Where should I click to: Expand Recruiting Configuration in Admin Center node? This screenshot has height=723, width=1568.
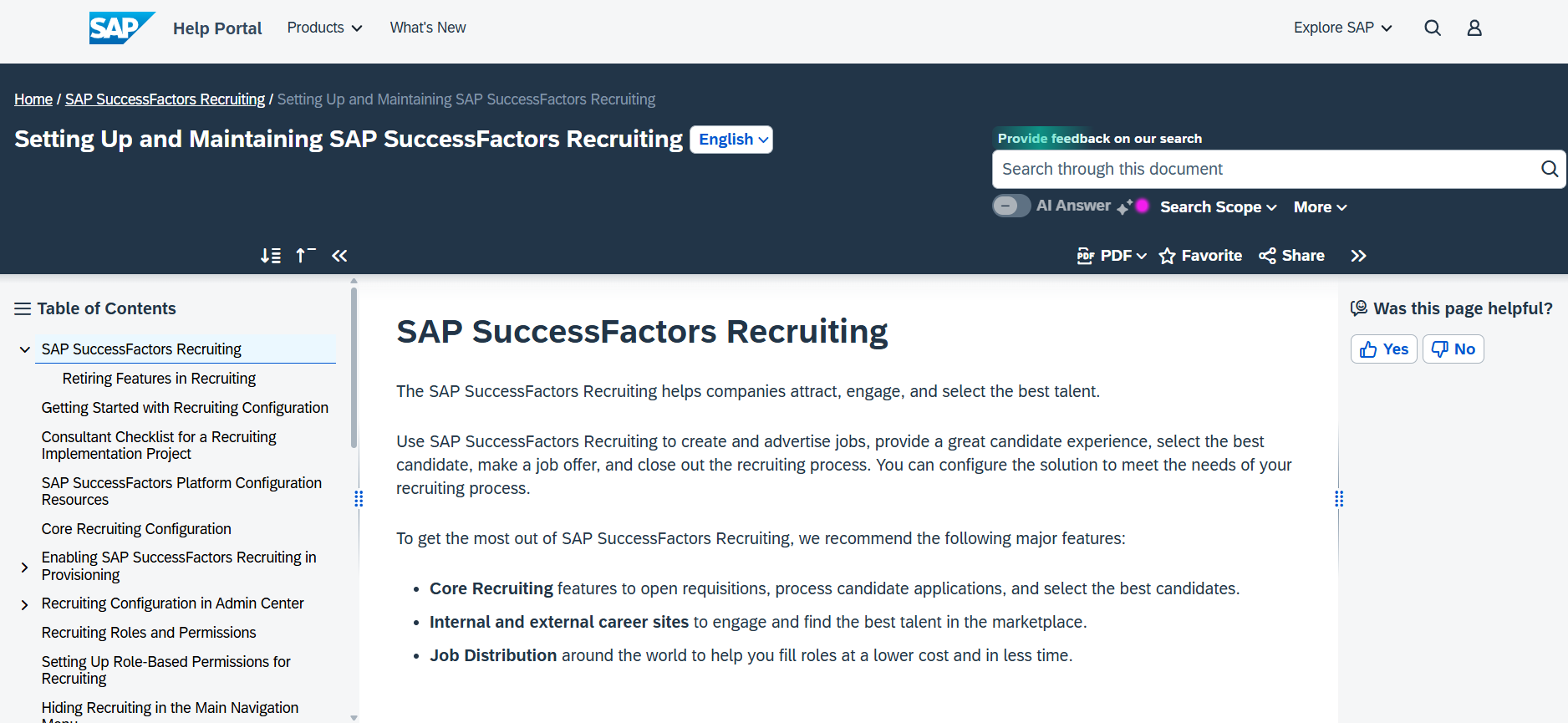pyautogui.click(x=24, y=604)
